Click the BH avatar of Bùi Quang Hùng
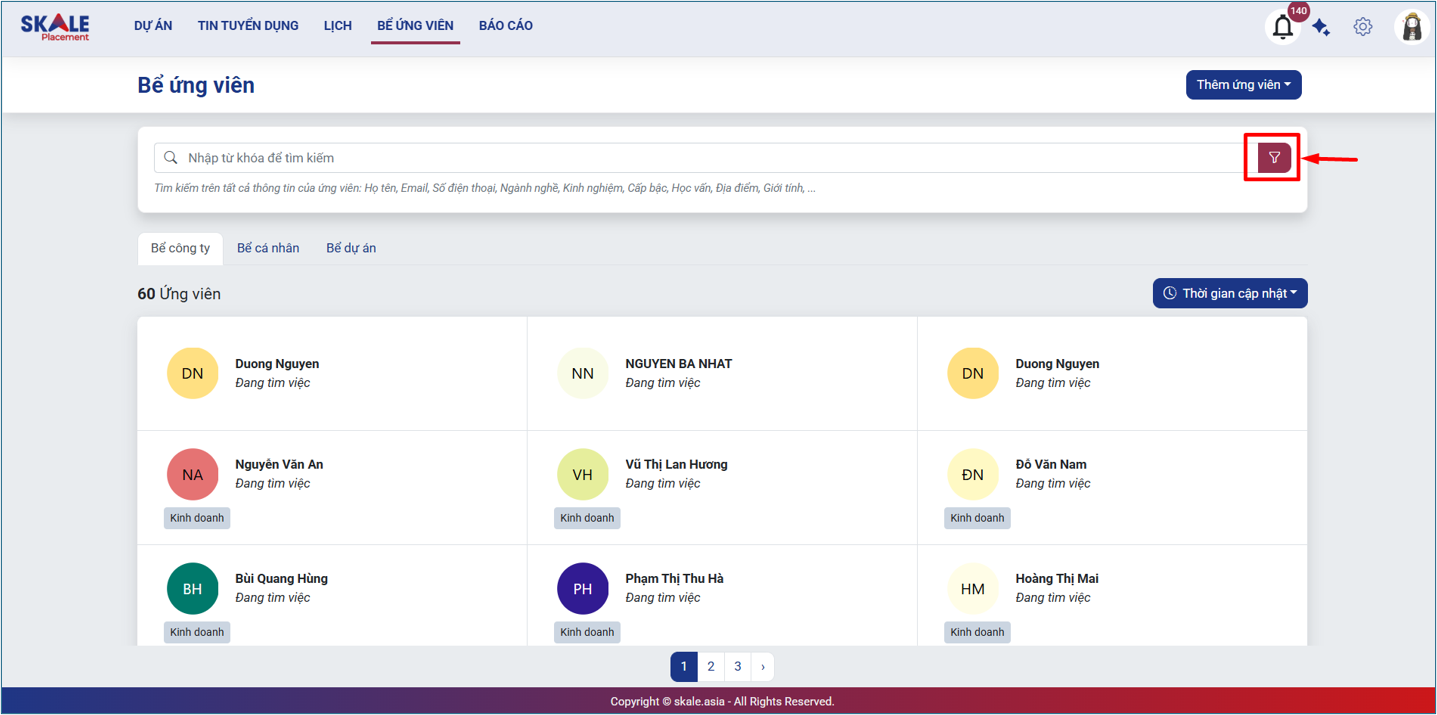The width and height of the screenshot is (1437, 715). [192, 589]
